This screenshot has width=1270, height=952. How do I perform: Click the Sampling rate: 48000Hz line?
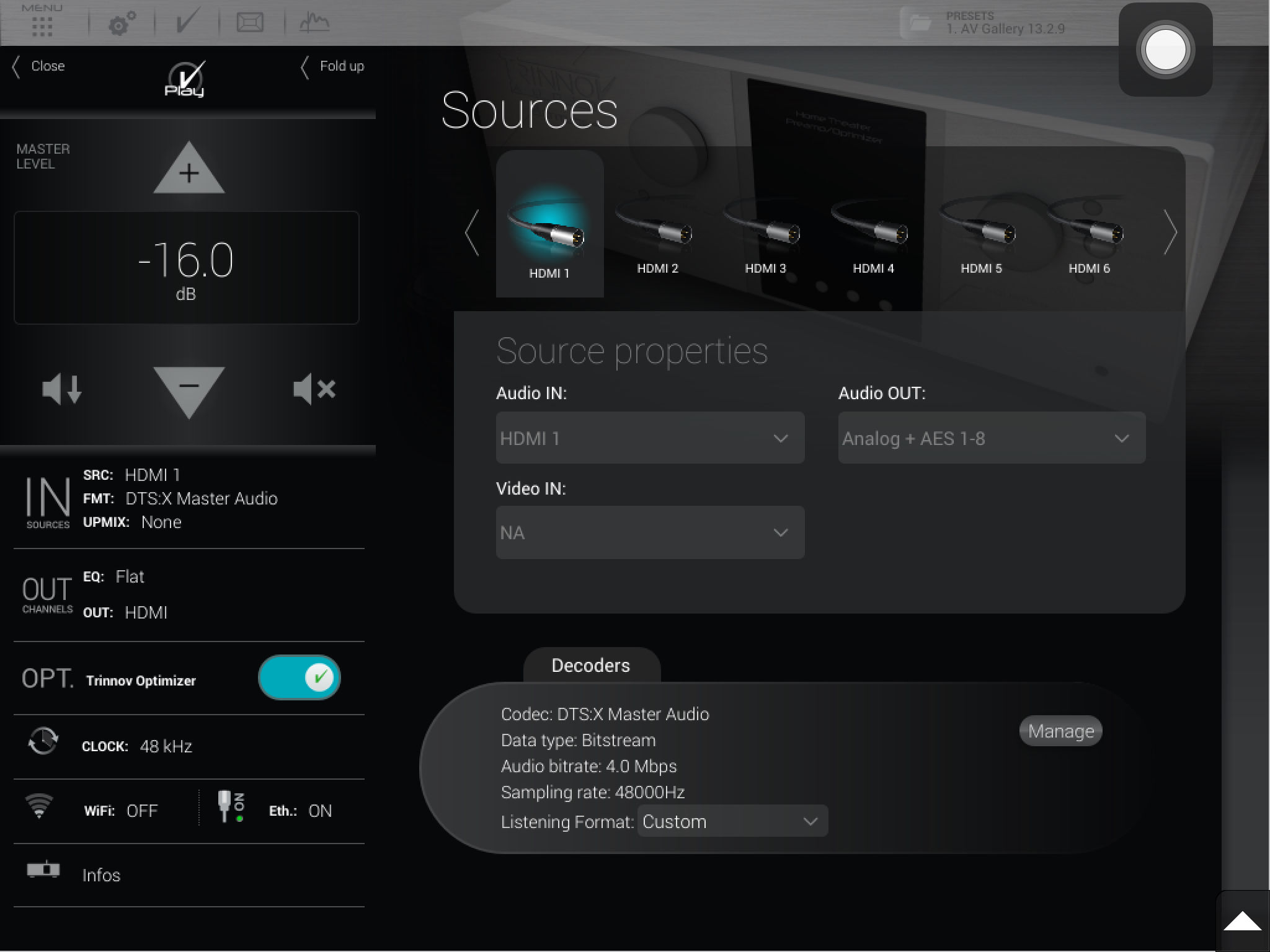[x=592, y=792]
